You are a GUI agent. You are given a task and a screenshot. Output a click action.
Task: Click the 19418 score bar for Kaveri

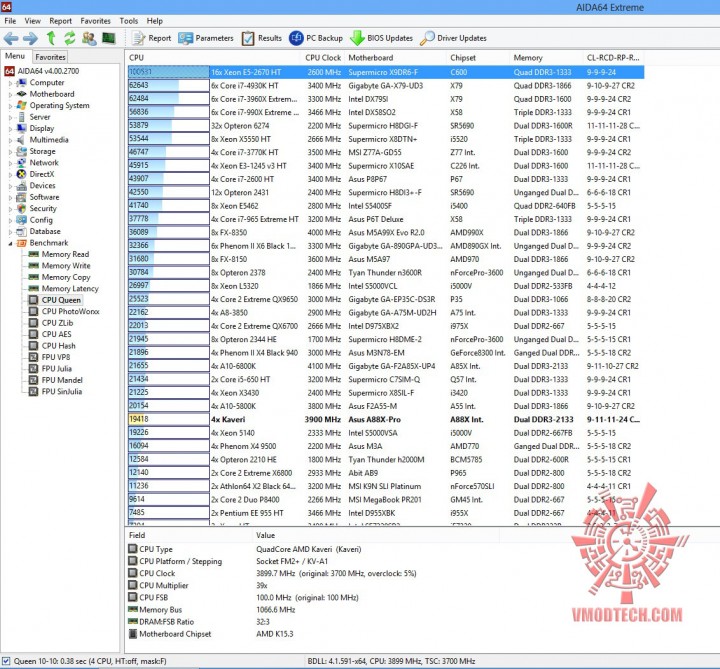169,419
